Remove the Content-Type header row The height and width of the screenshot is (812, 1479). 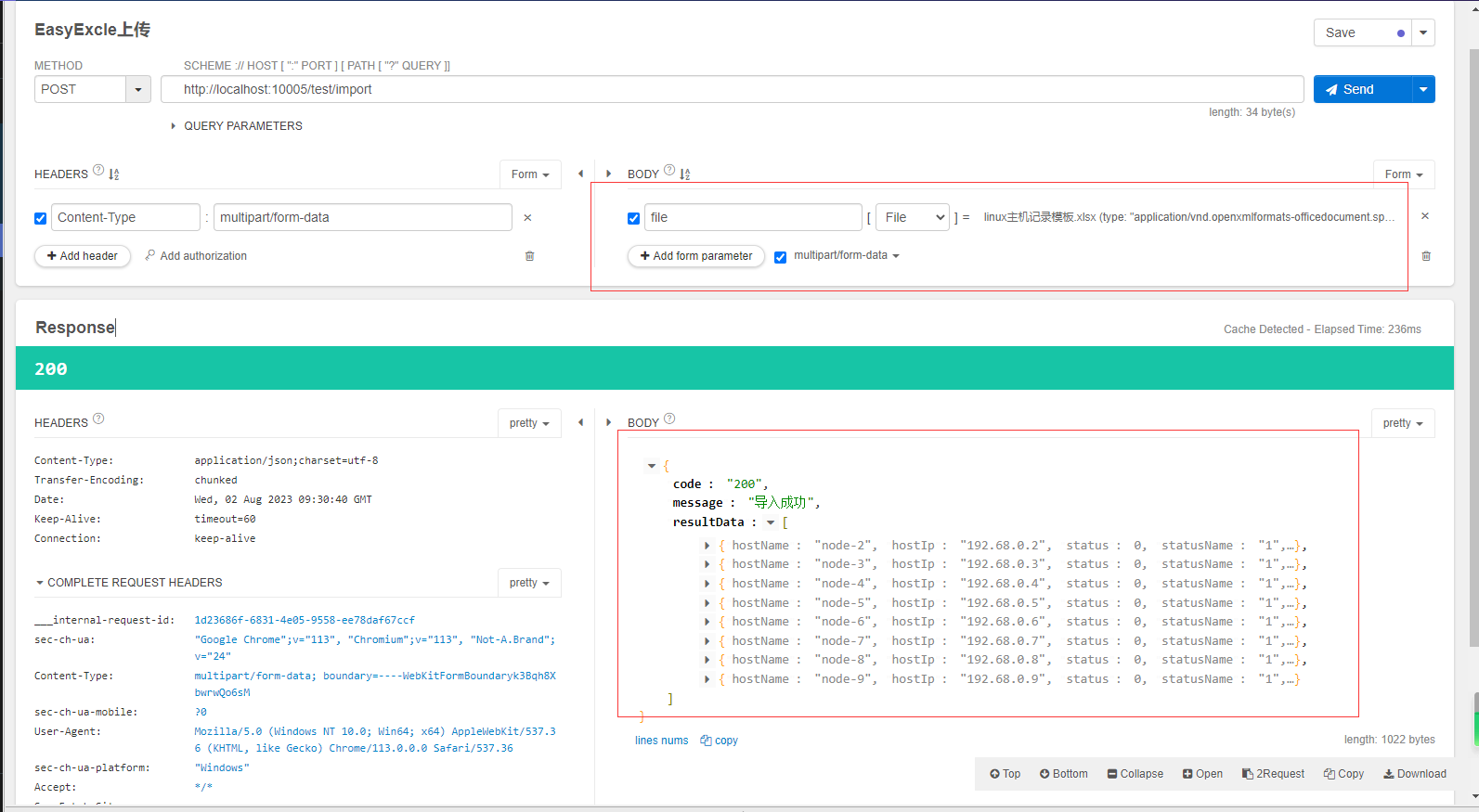click(x=527, y=217)
